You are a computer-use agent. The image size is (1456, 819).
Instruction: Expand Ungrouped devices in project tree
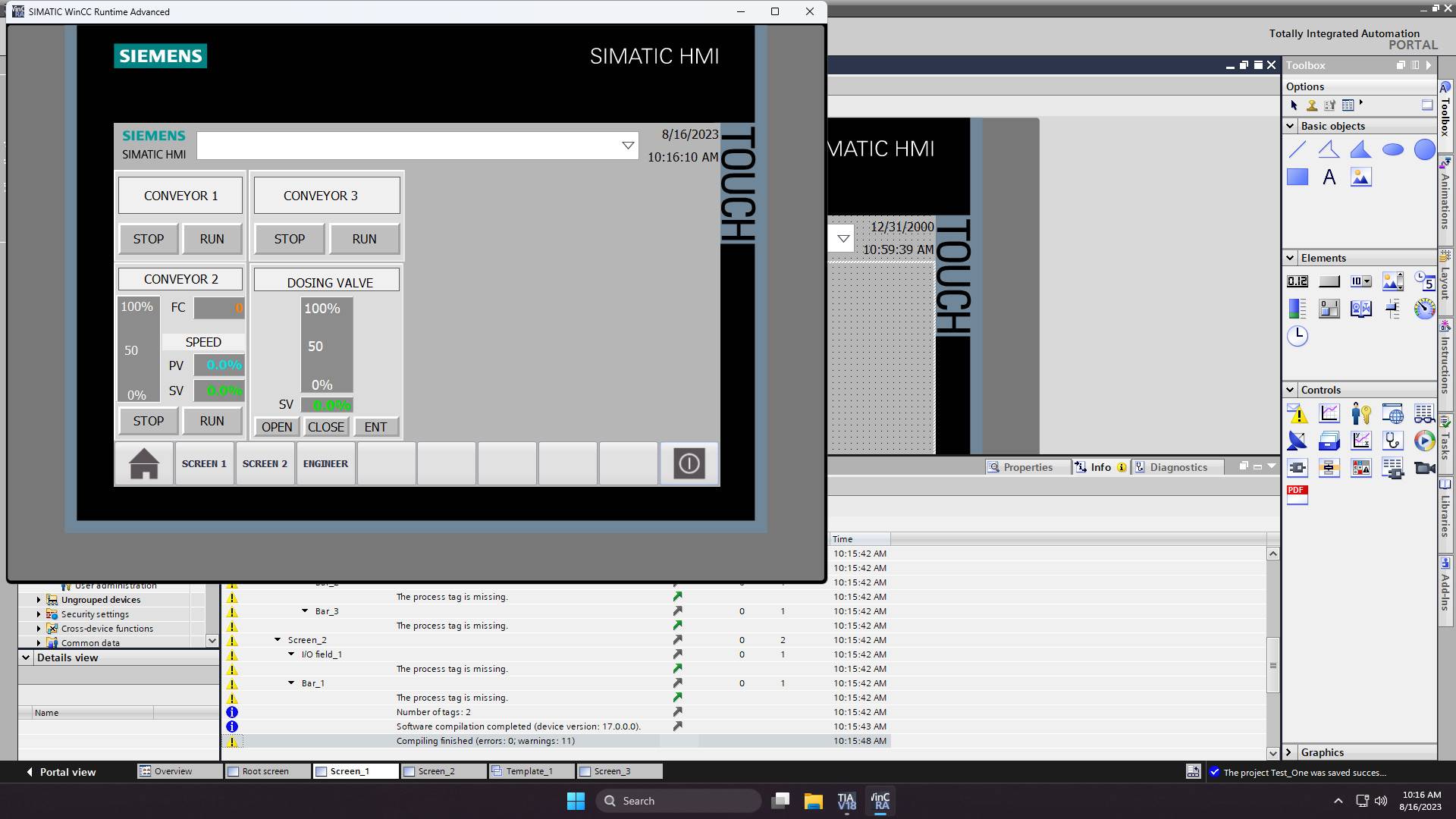click(39, 600)
